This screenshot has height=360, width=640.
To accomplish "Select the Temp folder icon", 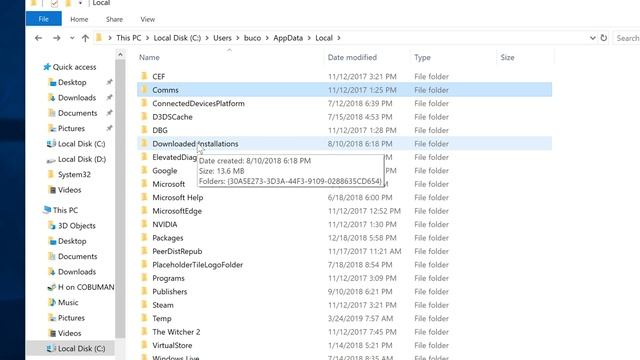I will click(144, 318).
